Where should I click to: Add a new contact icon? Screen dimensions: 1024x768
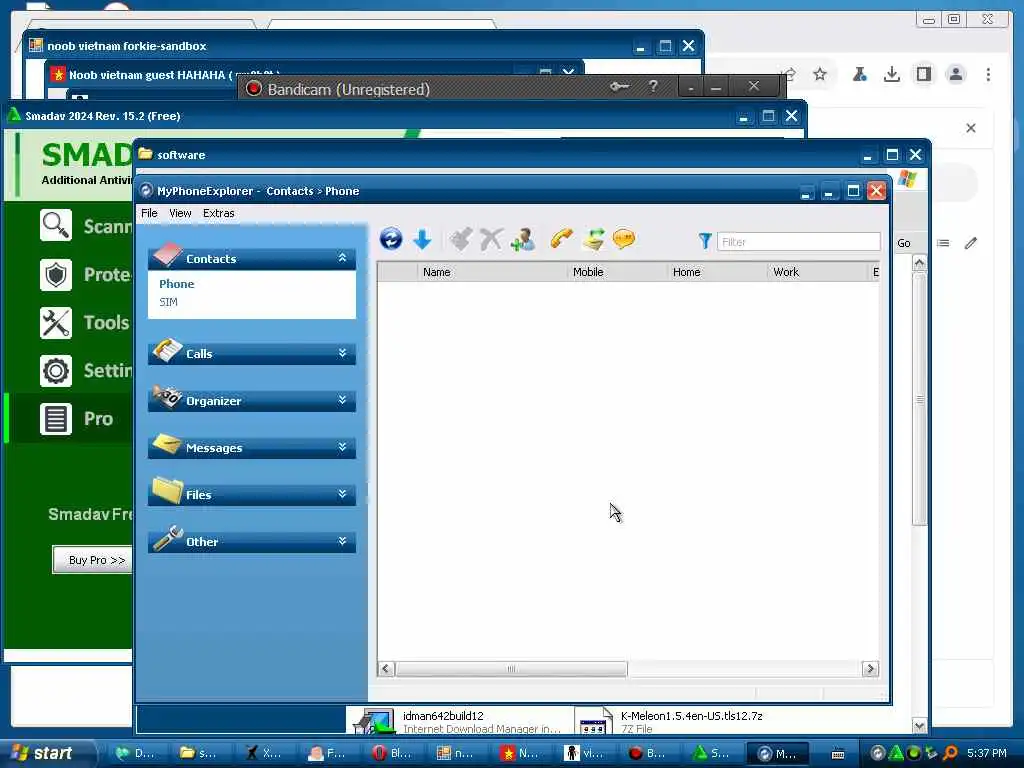point(522,240)
